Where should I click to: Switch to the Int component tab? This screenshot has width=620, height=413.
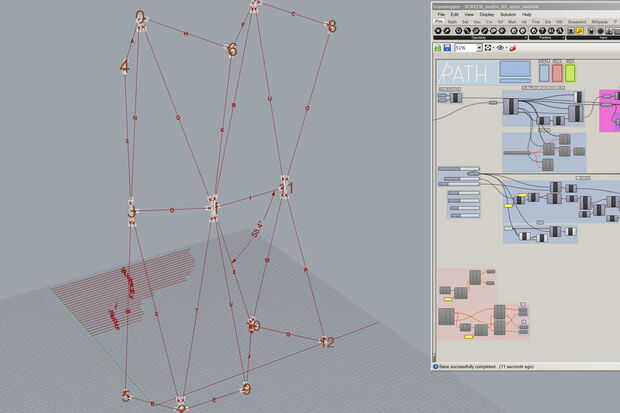pos(523,22)
